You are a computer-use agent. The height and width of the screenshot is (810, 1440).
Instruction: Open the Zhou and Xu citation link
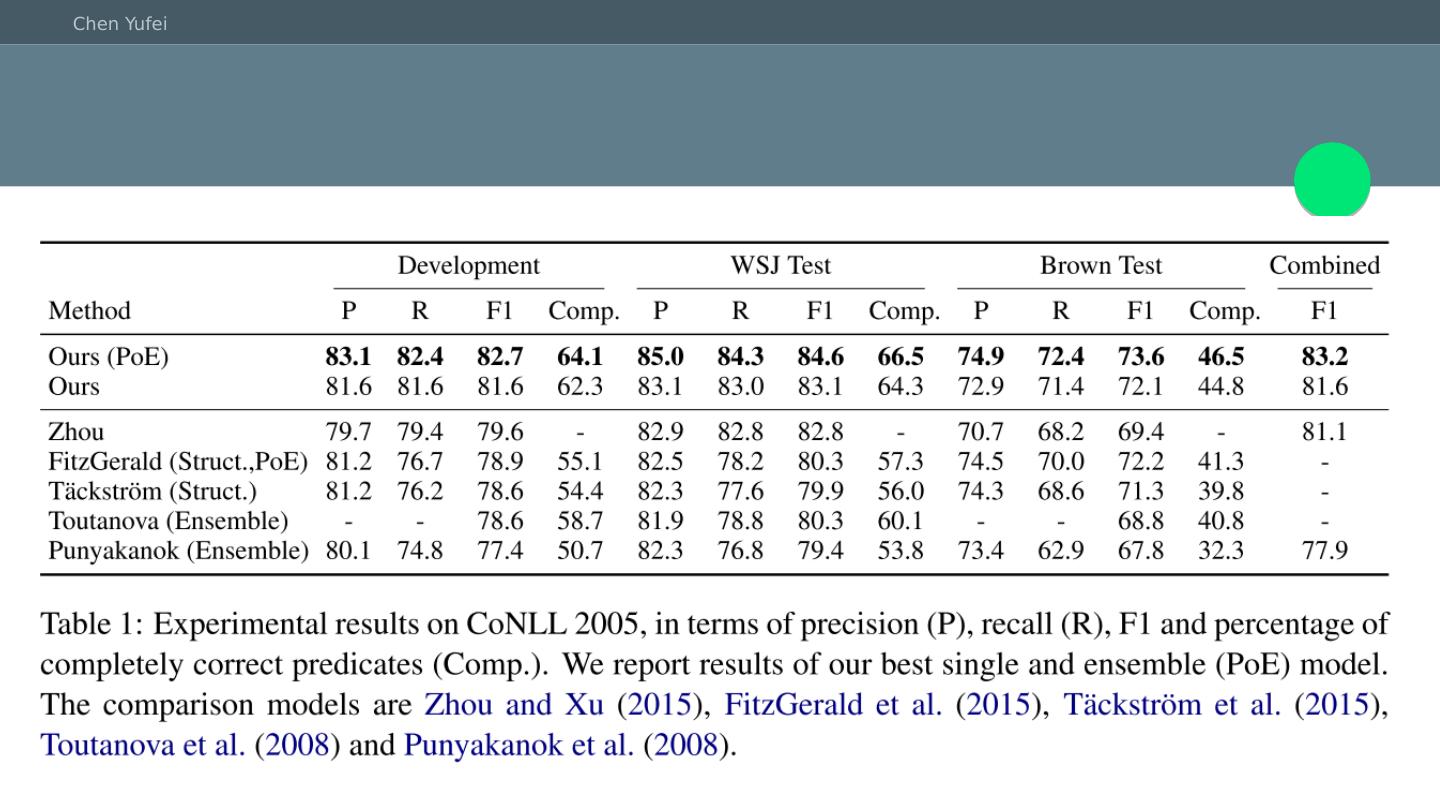click(514, 704)
